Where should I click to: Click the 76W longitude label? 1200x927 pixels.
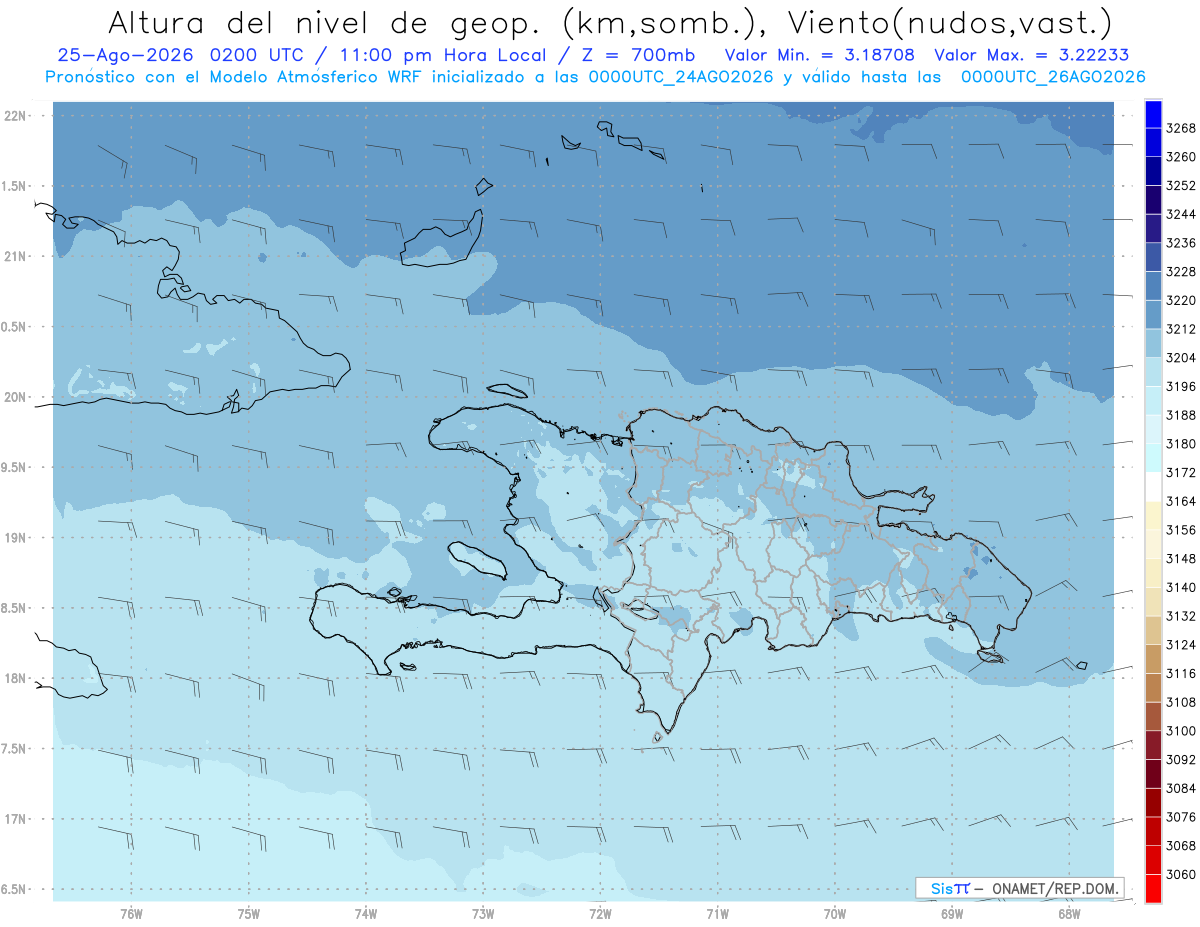click(x=131, y=913)
